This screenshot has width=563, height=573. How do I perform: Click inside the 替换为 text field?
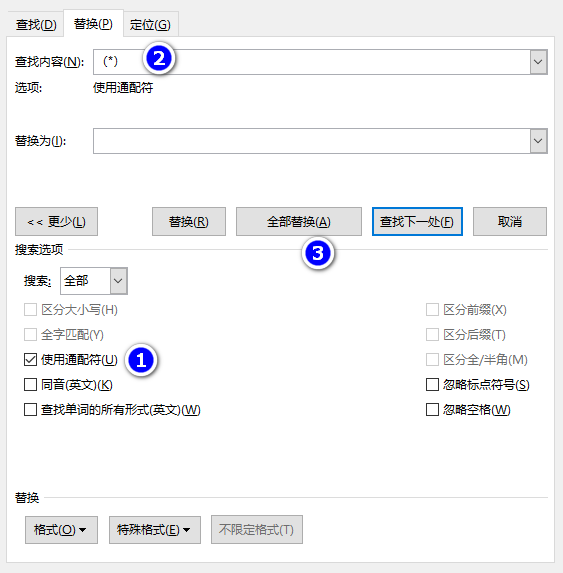point(312,141)
